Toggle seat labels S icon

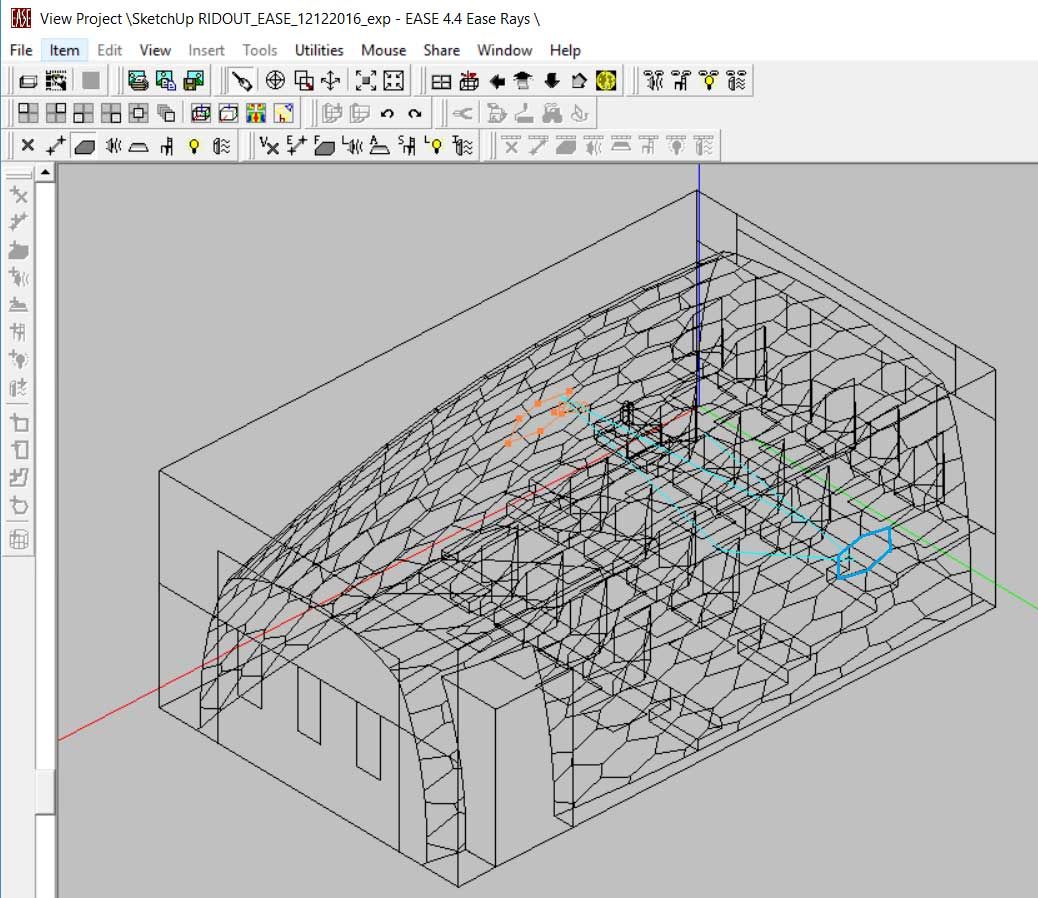(407, 146)
